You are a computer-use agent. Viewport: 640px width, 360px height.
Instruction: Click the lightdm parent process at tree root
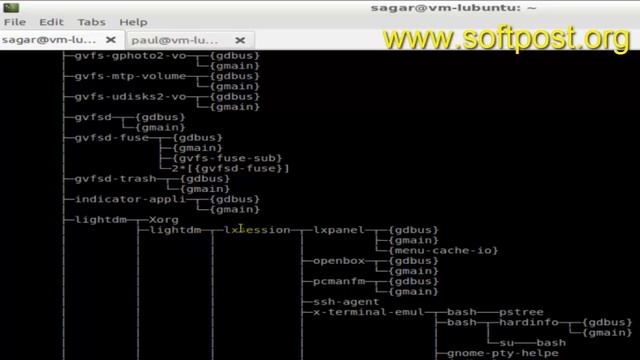[x=100, y=220]
